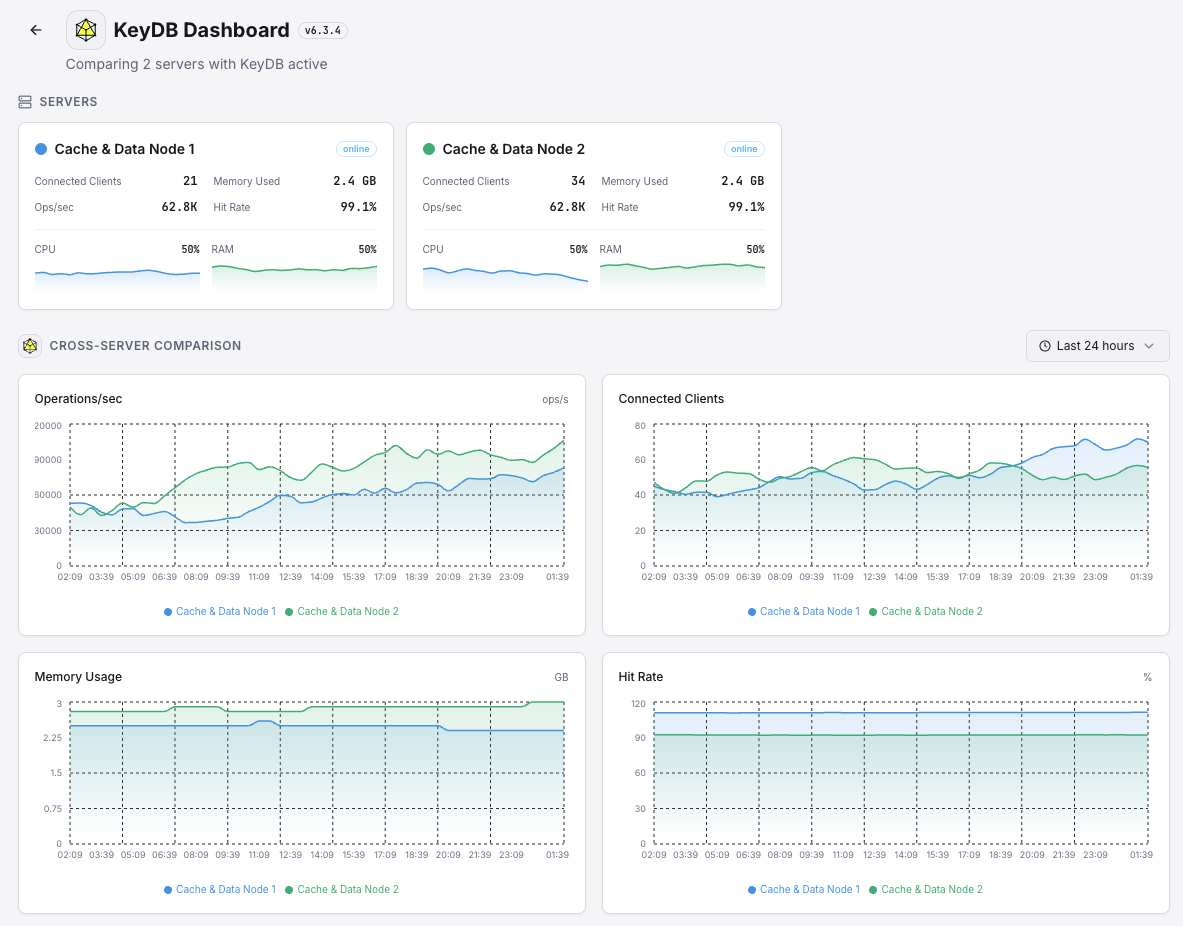
Task: Click the Operations/sec chart title
Action: (78, 399)
